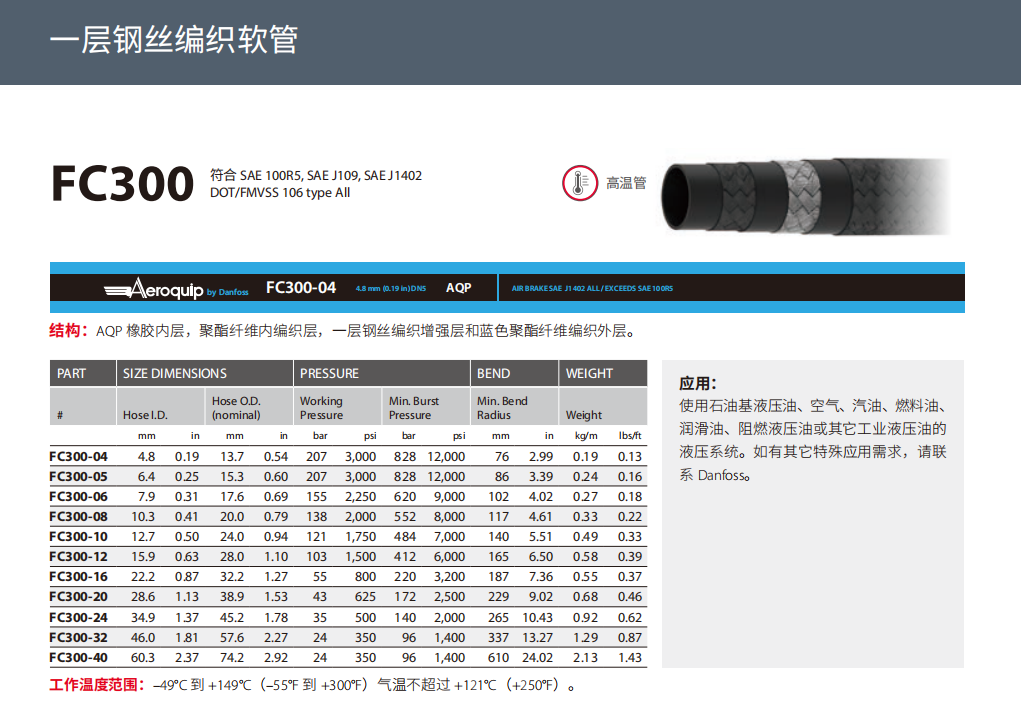Select part number FC300-10
Image resolution: width=1021 pixels, height=706 pixels.
(x=78, y=537)
